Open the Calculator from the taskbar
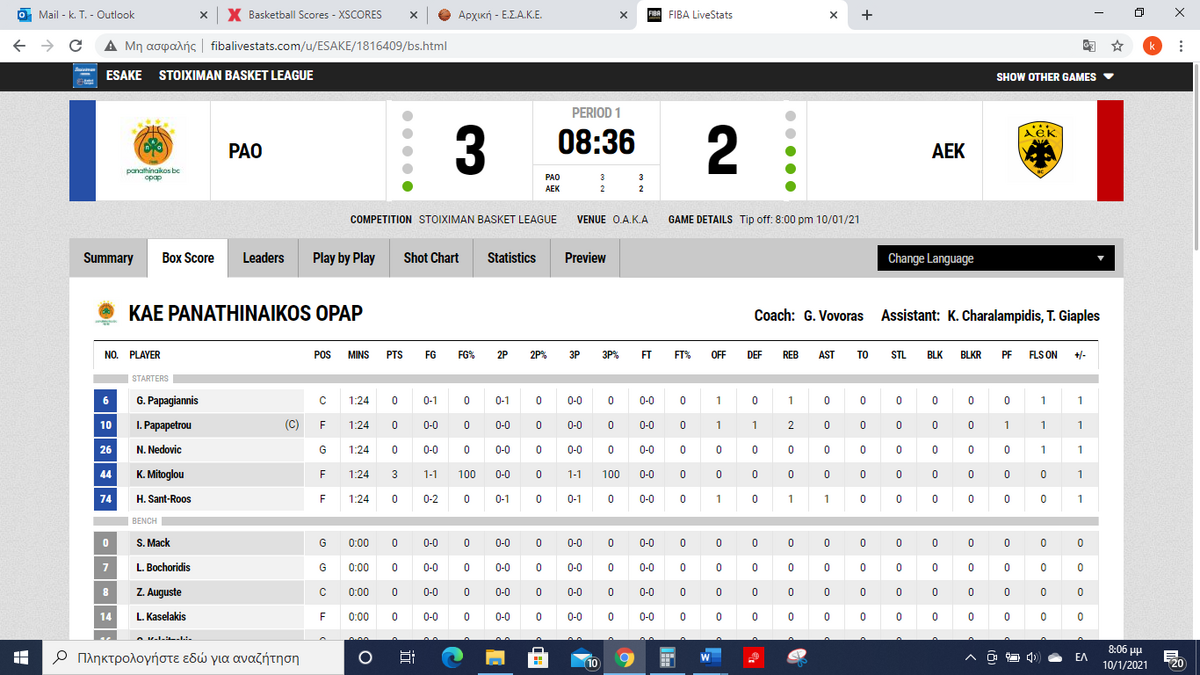Image resolution: width=1200 pixels, height=675 pixels. (667, 657)
